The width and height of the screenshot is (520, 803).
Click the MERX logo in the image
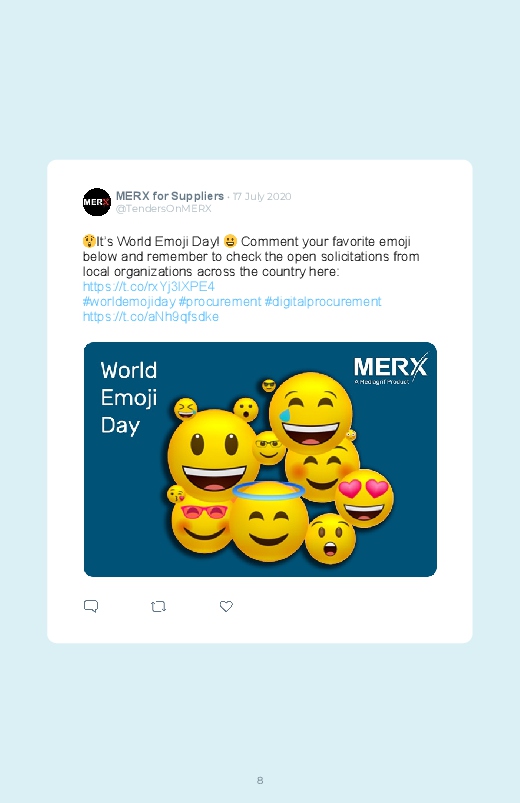tap(391, 369)
